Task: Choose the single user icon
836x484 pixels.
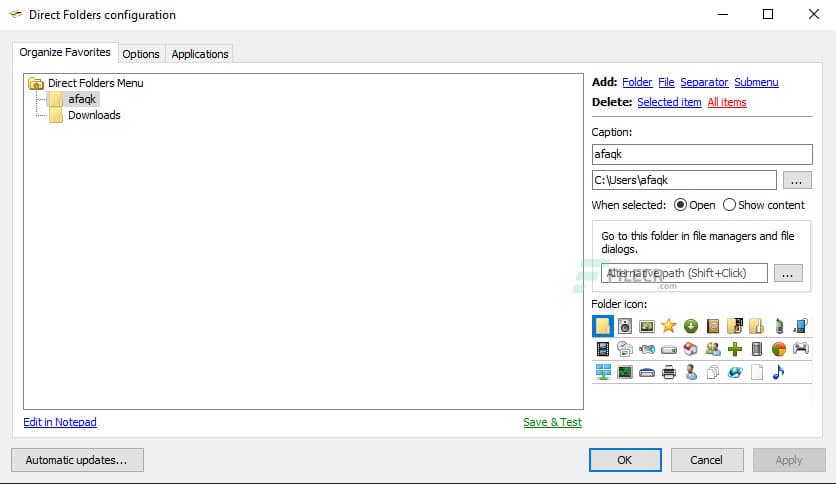Action: click(691, 372)
